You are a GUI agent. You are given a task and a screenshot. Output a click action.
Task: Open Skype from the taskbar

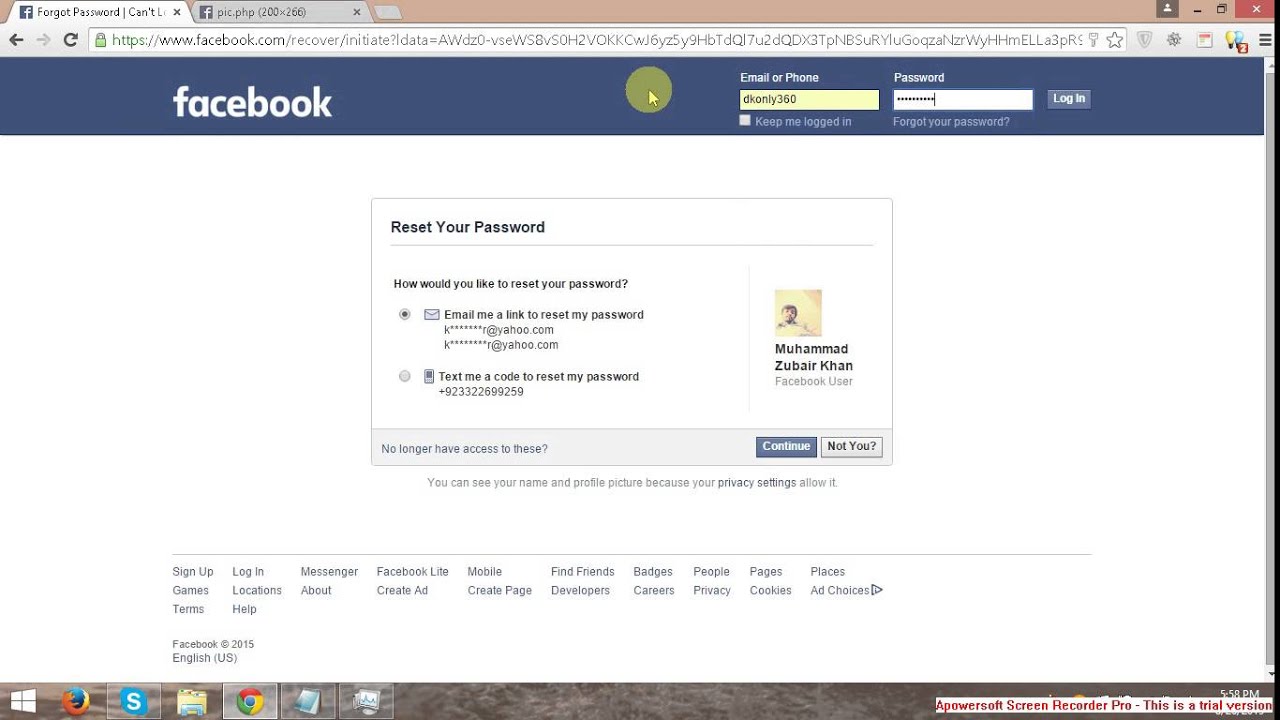tap(133, 702)
